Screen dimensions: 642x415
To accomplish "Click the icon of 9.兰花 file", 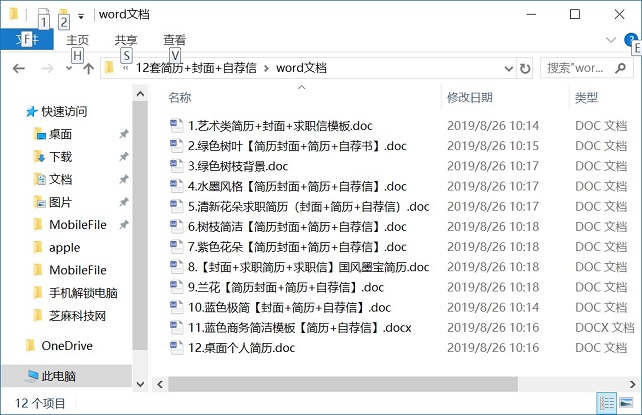I will (176, 287).
